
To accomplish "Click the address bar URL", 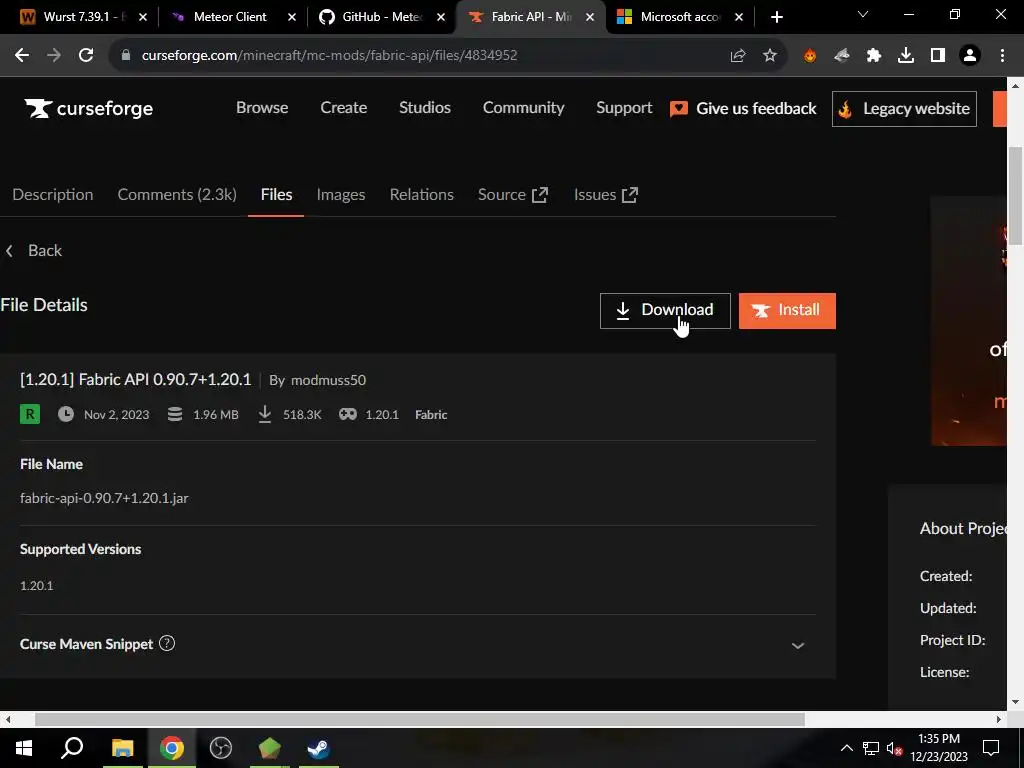I will pos(330,56).
